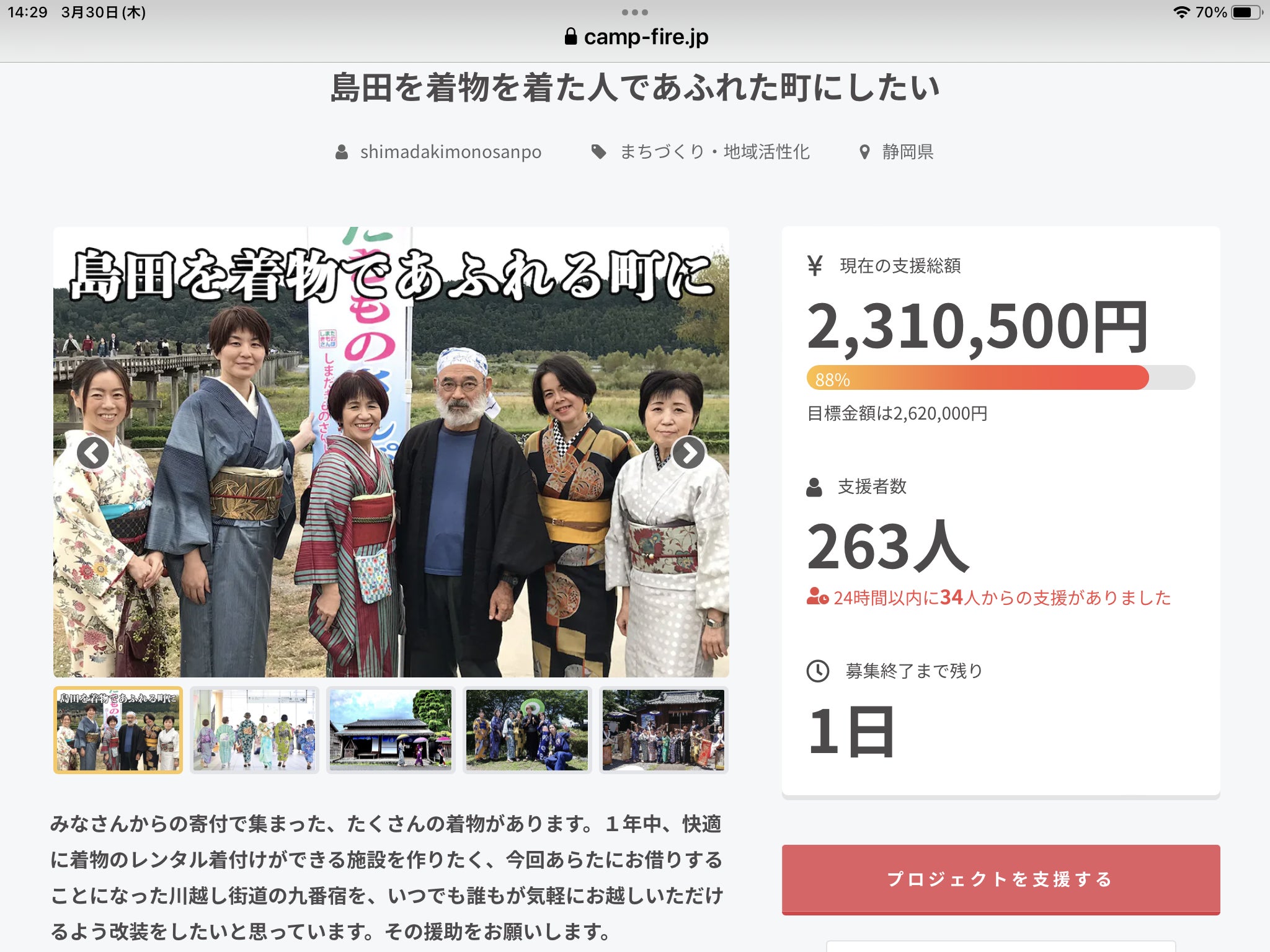The image size is (1270, 952).
Task: Tap the camp-fire.jp address bar
Action: click(636, 37)
